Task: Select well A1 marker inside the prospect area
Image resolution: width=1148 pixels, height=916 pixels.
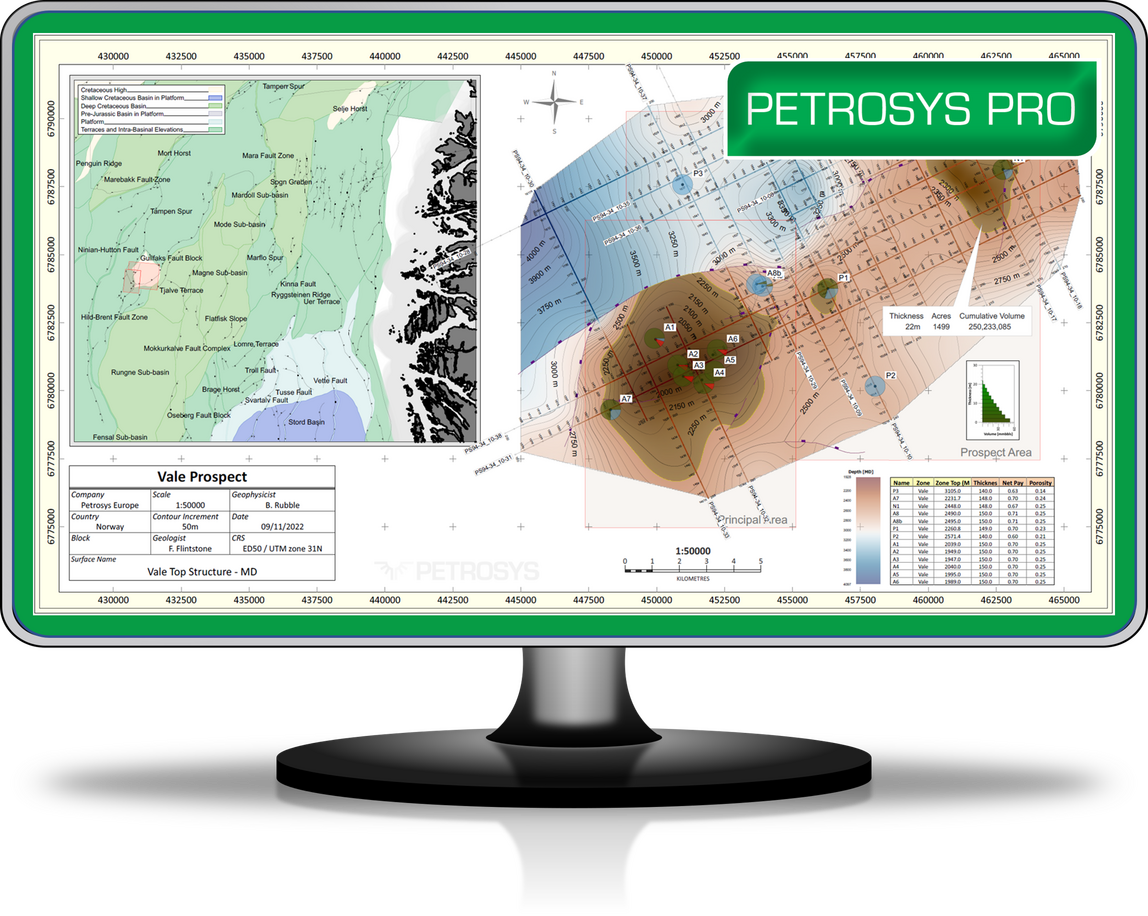Action: pyautogui.click(x=655, y=339)
